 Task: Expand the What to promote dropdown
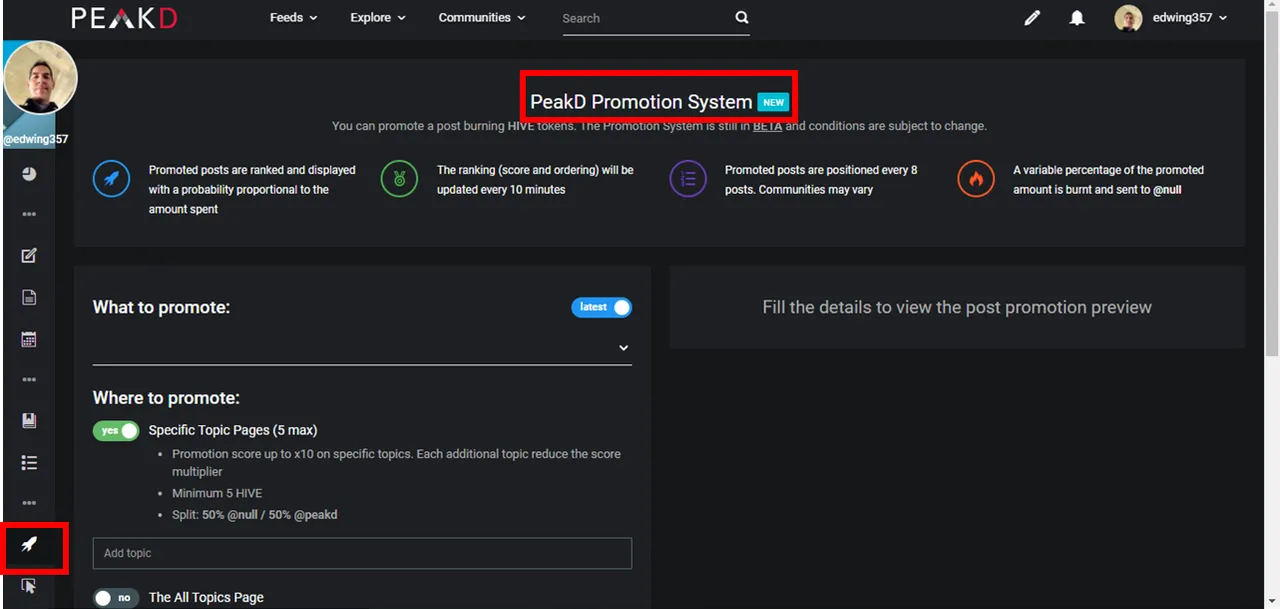coord(362,348)
